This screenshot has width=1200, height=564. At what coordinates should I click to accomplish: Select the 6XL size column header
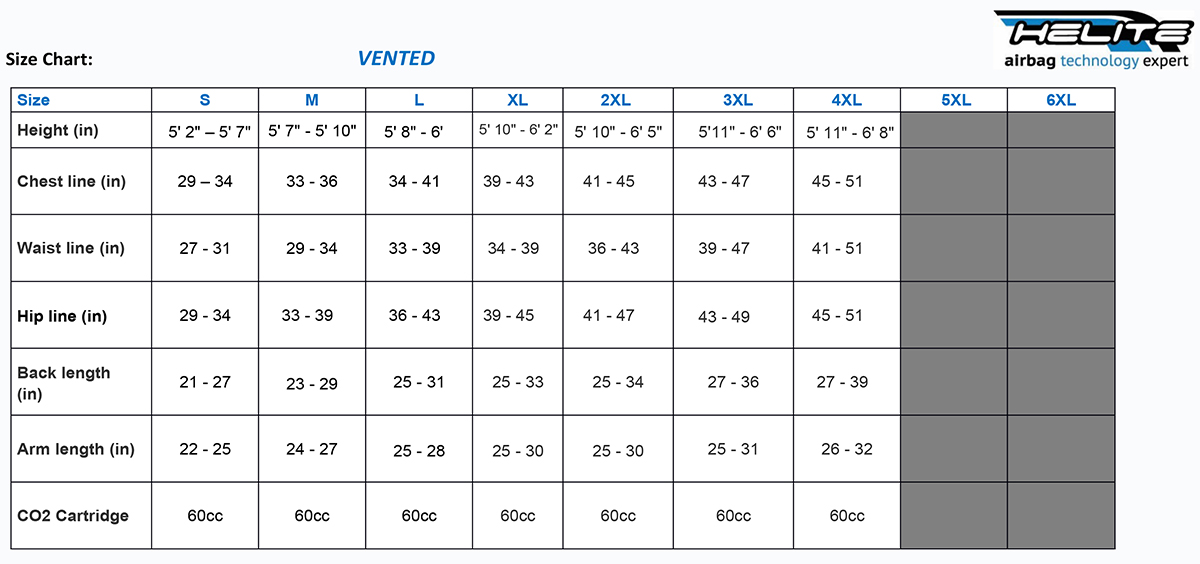pos(1060,100)
